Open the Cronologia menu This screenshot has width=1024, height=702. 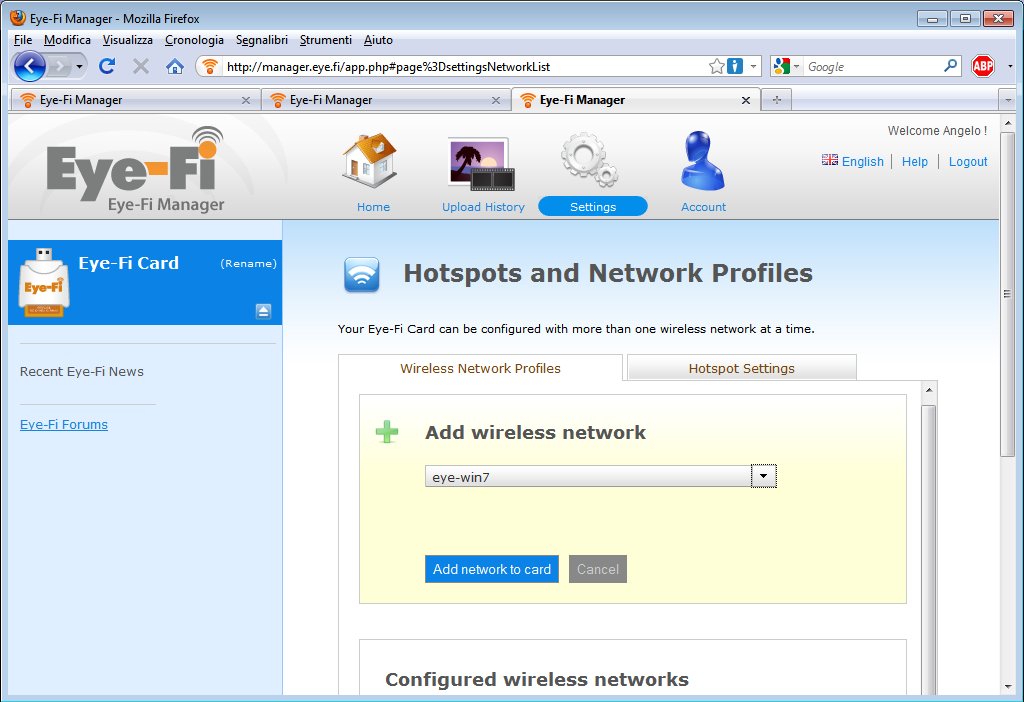point(194,40)
